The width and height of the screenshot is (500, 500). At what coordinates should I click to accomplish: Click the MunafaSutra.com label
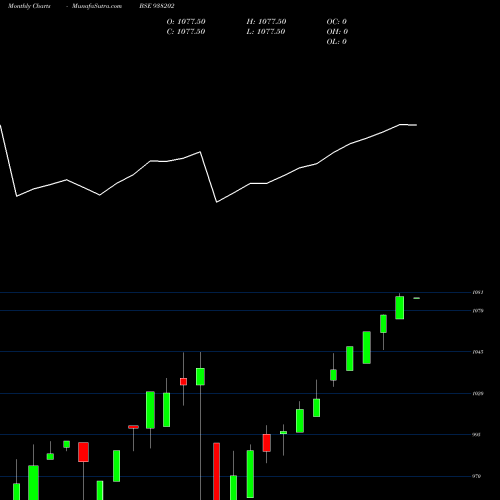click(97, 6)
